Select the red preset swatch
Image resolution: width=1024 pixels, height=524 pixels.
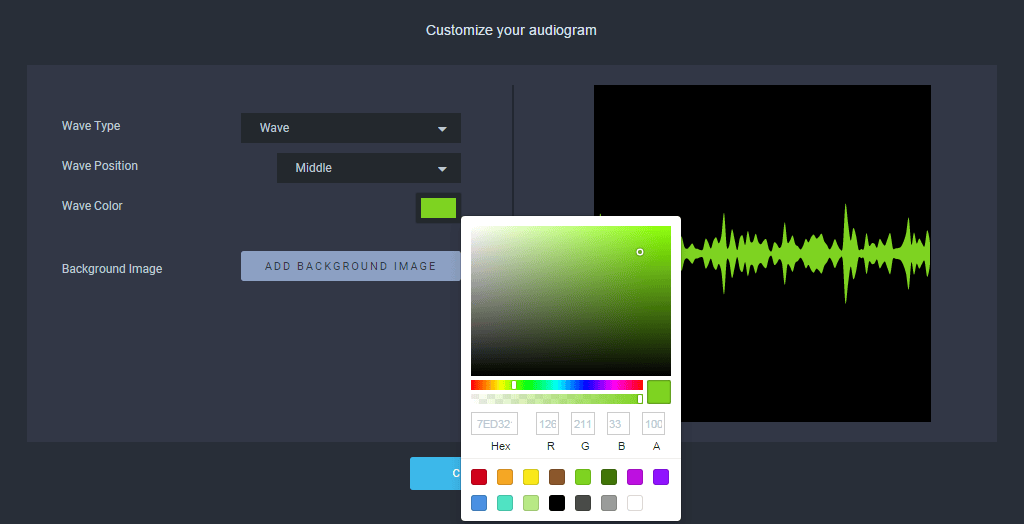click(x=479, y=477)
